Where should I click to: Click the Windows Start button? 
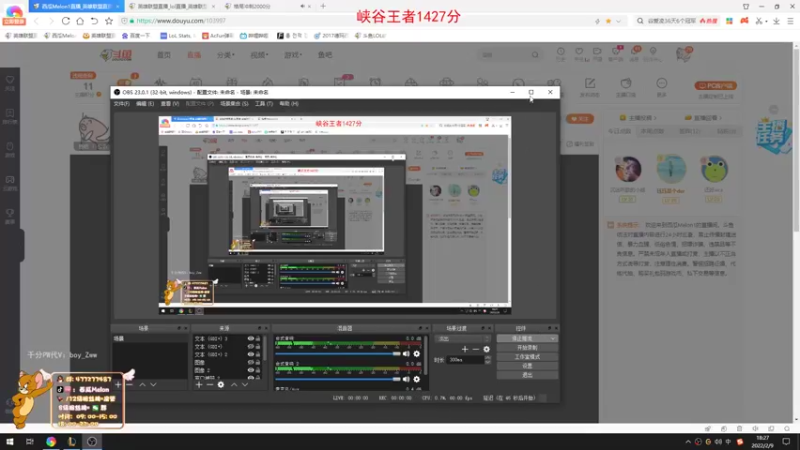(x=10, y=441)
